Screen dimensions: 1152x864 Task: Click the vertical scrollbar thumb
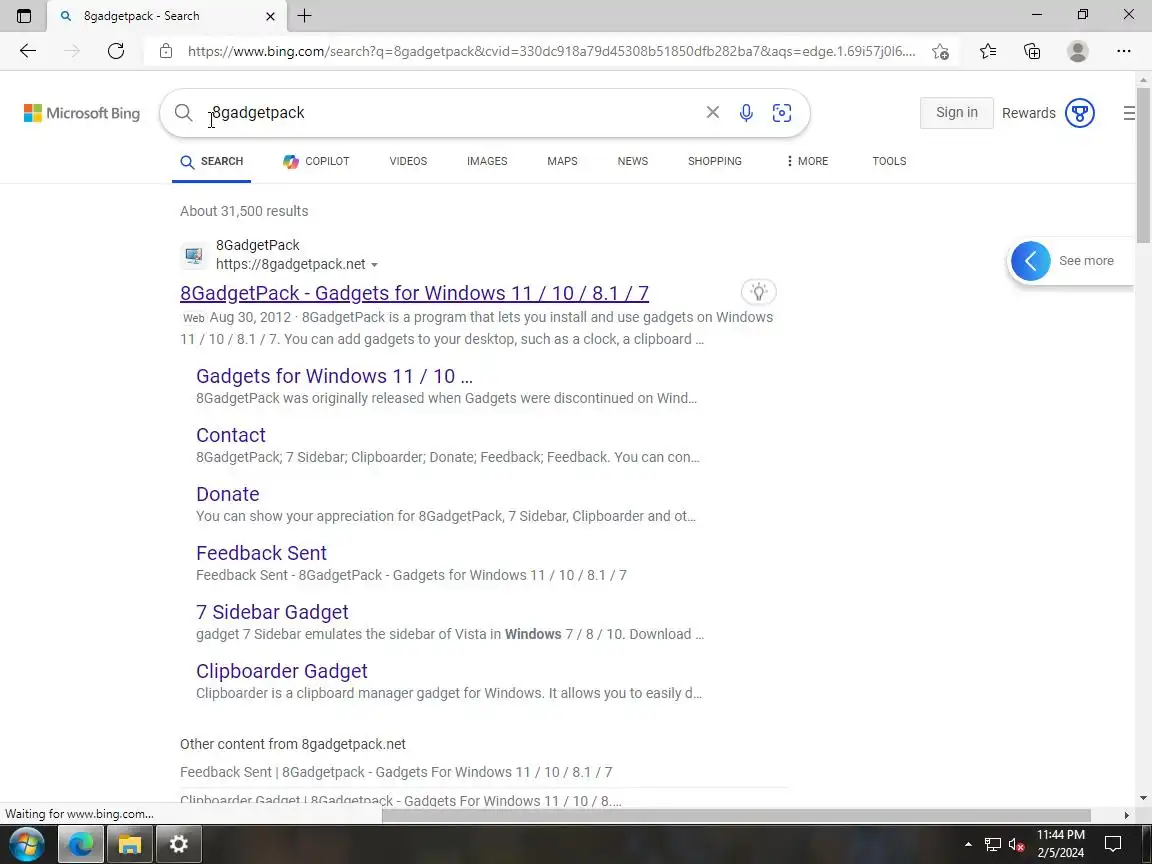click(1143, 165)
